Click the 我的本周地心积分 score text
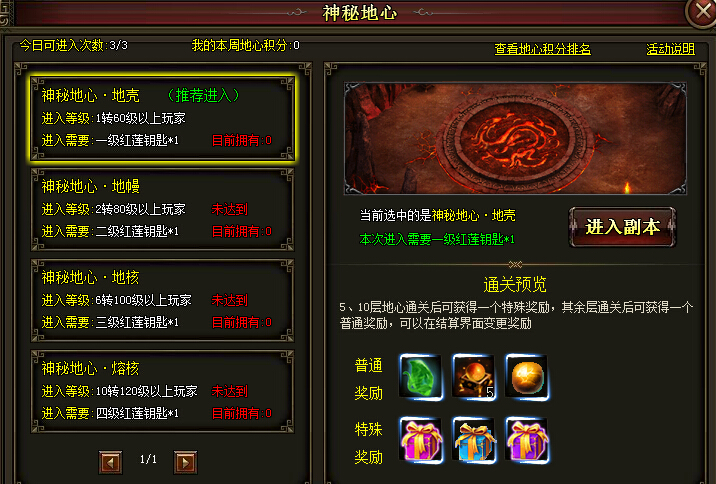The image size is (716, 484). (246, 45)
